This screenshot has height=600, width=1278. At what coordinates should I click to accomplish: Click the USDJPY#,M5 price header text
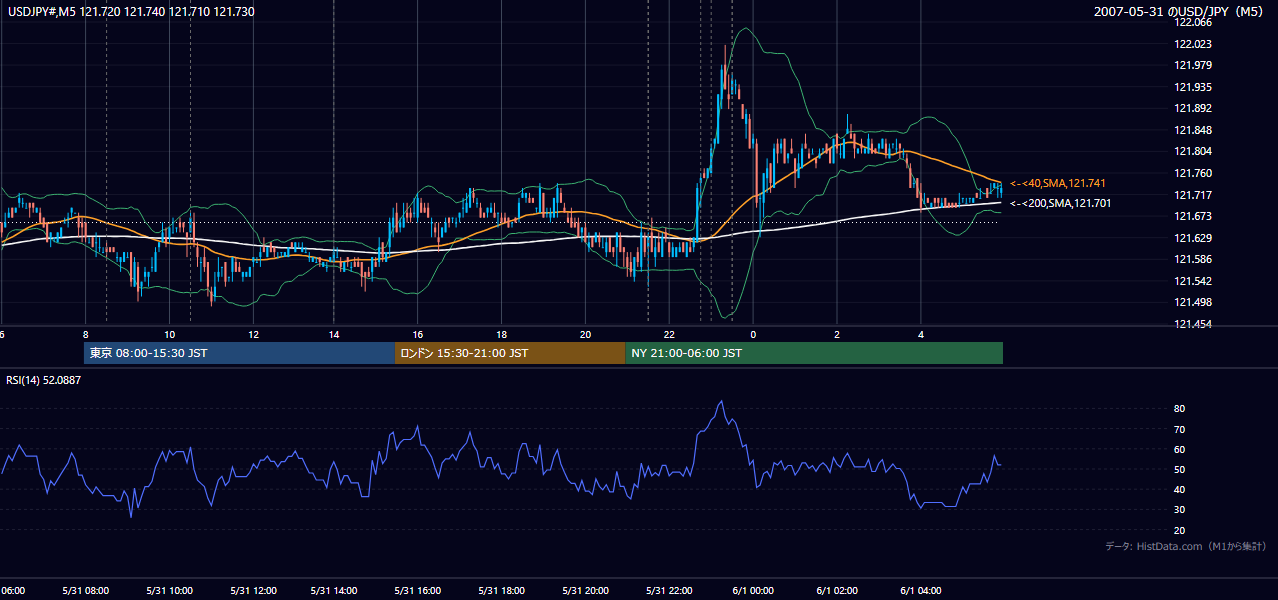coord(130,12)
